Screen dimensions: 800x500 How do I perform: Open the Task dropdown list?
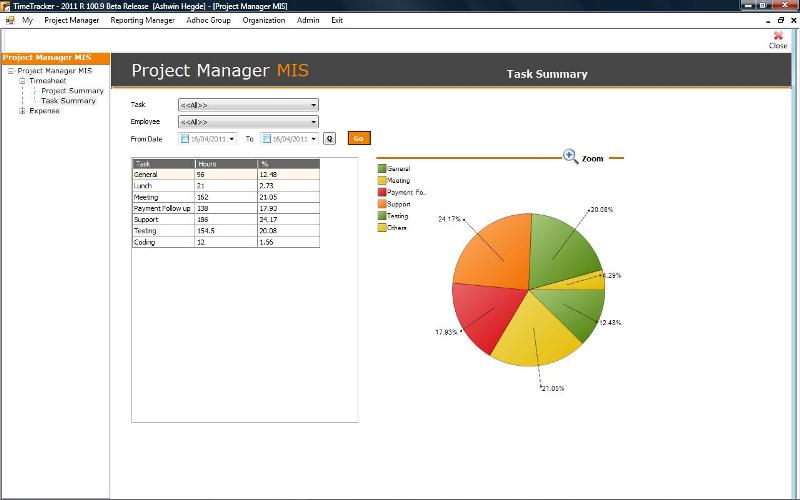tap(313, 104)
